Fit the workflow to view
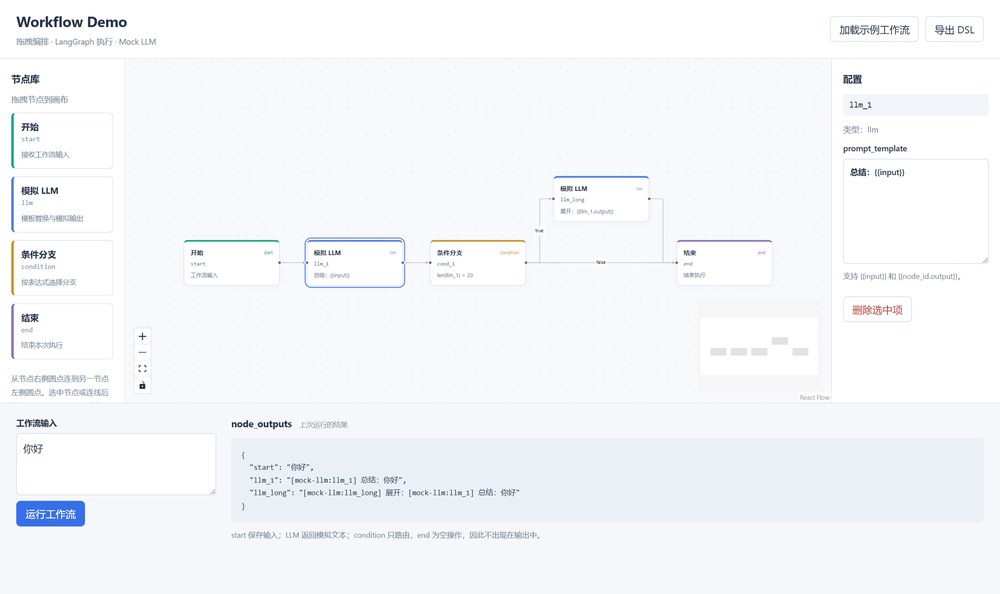The height and width of the screenshot is (594, 1000). [142, 369]
